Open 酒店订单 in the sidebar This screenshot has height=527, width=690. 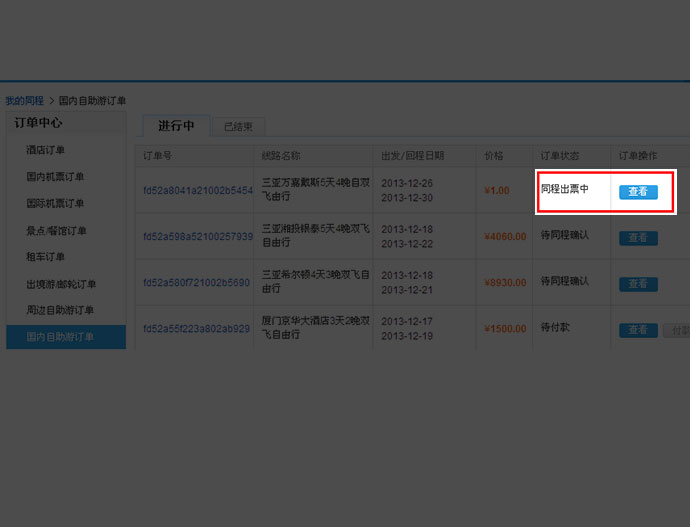tap(46, 150)
